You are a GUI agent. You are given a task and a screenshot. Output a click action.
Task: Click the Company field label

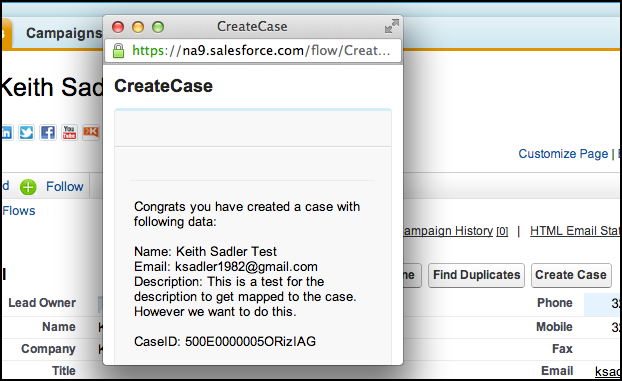48,349
